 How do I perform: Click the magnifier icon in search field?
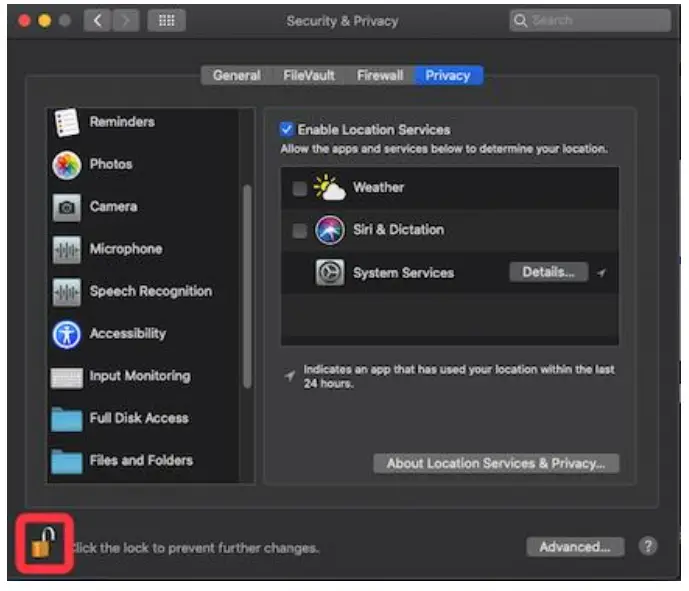[x=520, y=20]
